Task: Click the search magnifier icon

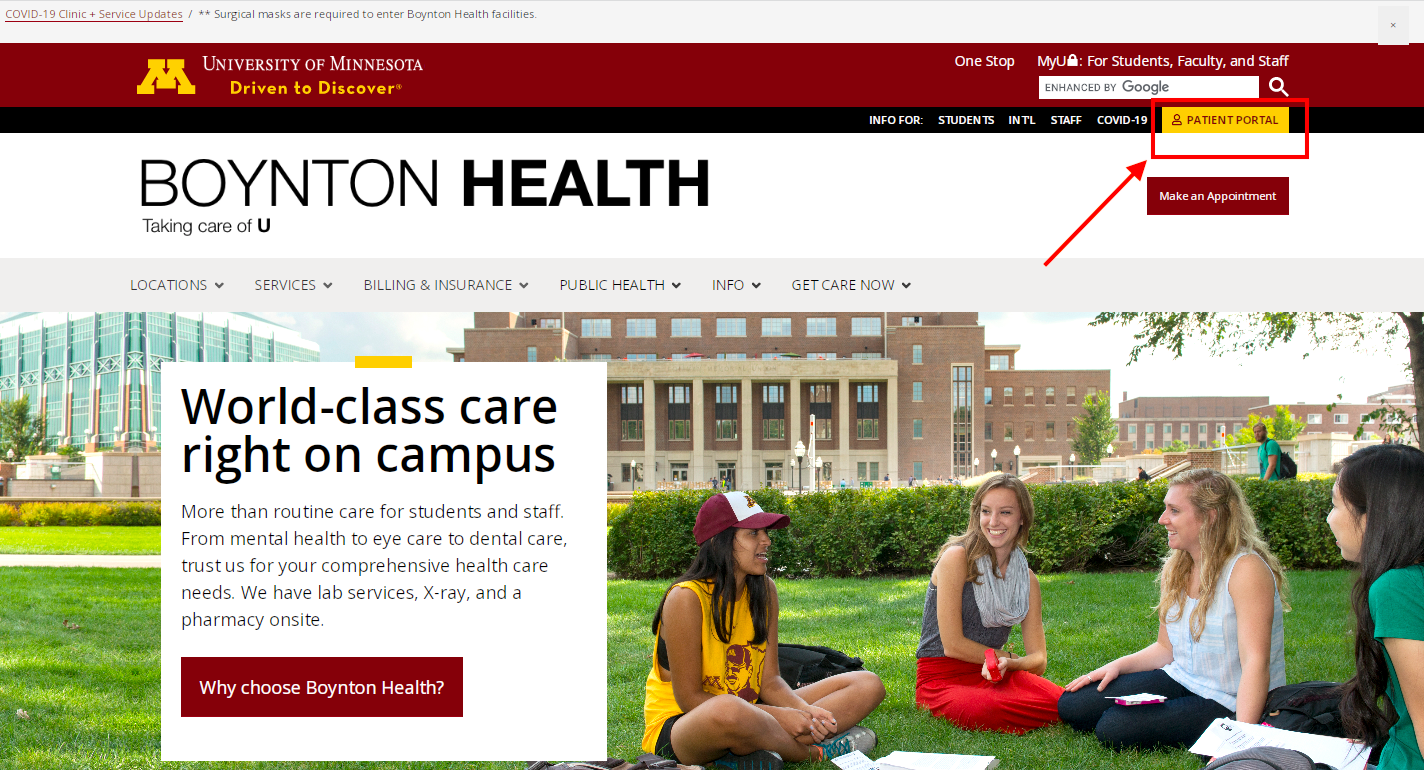Action: 1278,87
